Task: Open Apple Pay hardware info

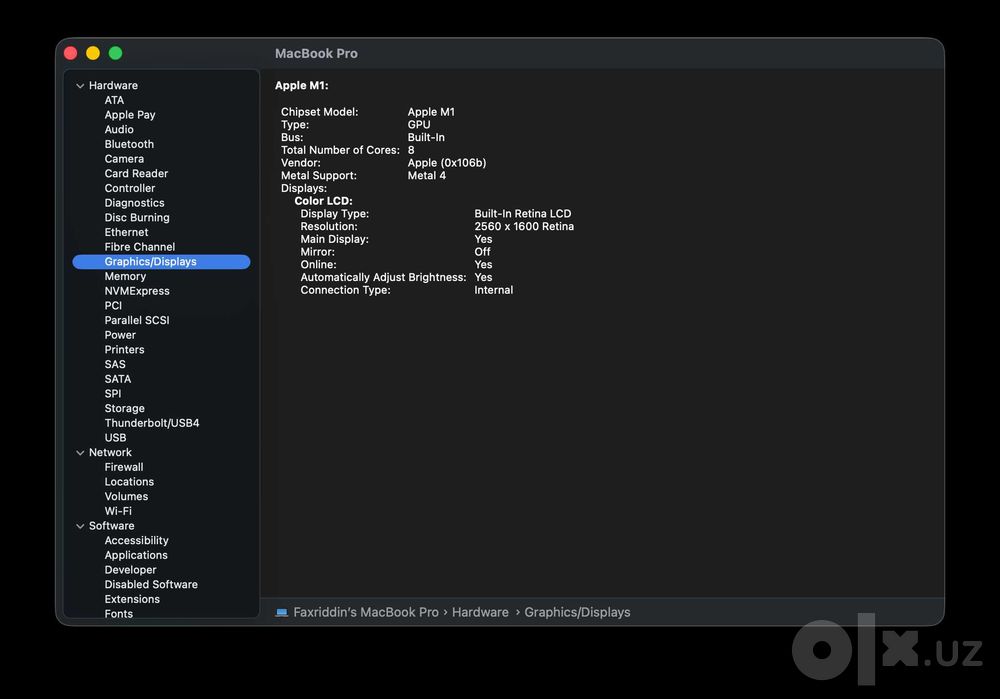Action: point(130,115)
